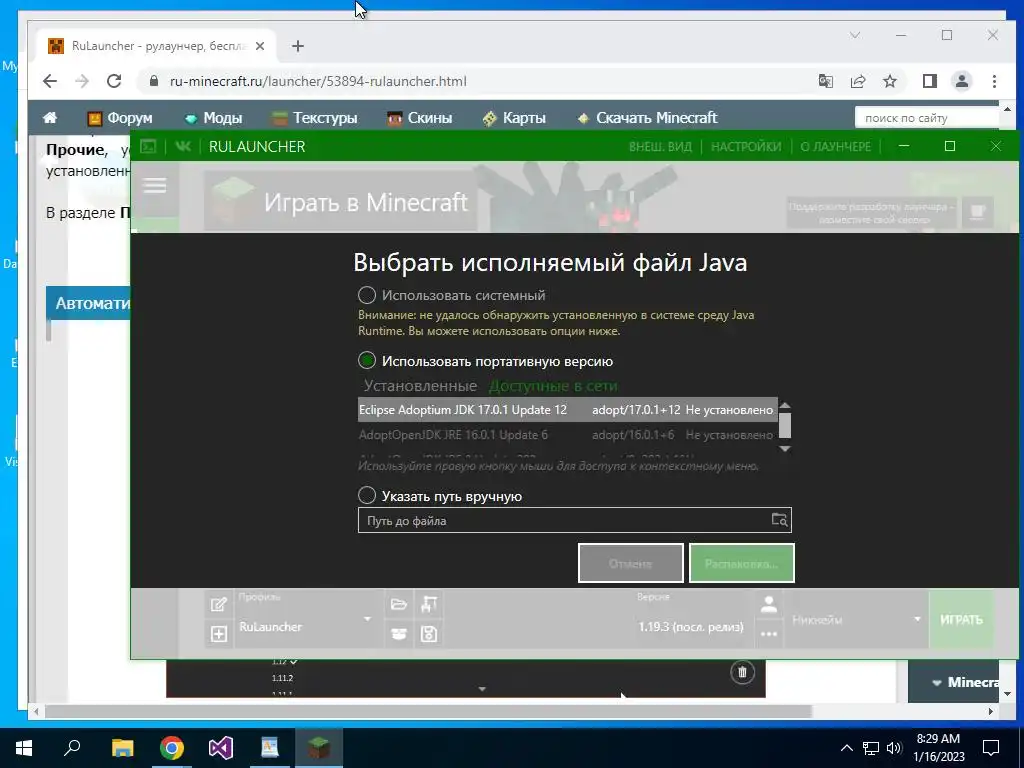Open 'НАСТРОЙКИ' menu
The width and height of the screenshot is (1024, 768).
pyautogui.click(x=746, y=146)
